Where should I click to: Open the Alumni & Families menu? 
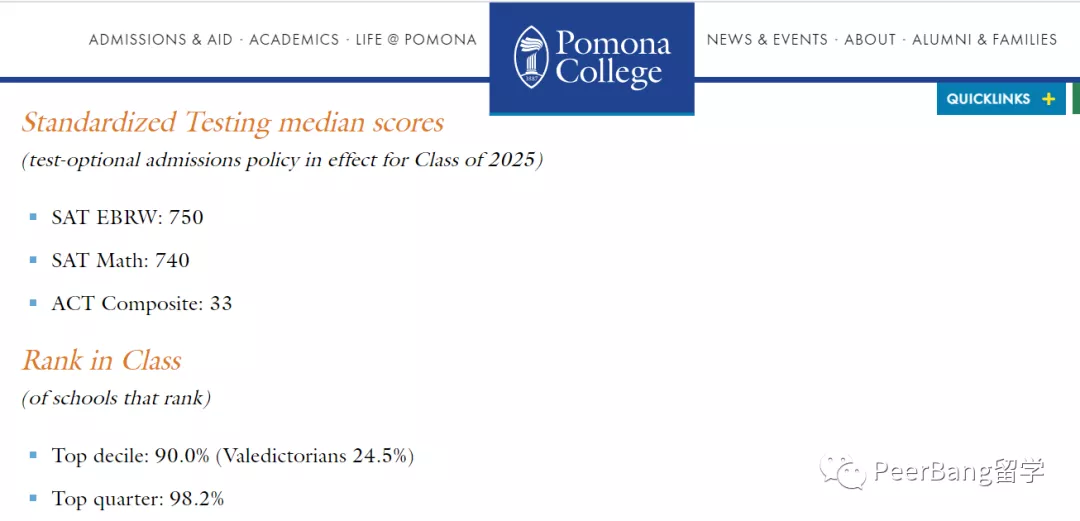coord(984,40)
